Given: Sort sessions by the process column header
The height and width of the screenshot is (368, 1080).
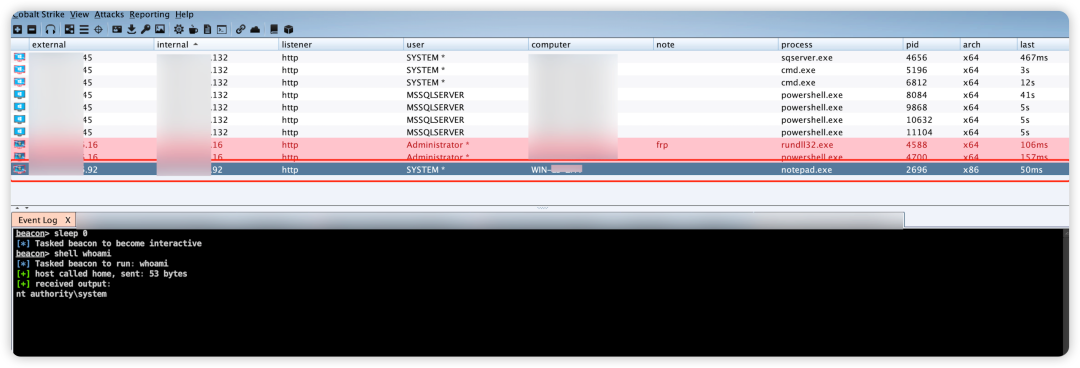Looking at the screenshot, I should pos(840,44).
